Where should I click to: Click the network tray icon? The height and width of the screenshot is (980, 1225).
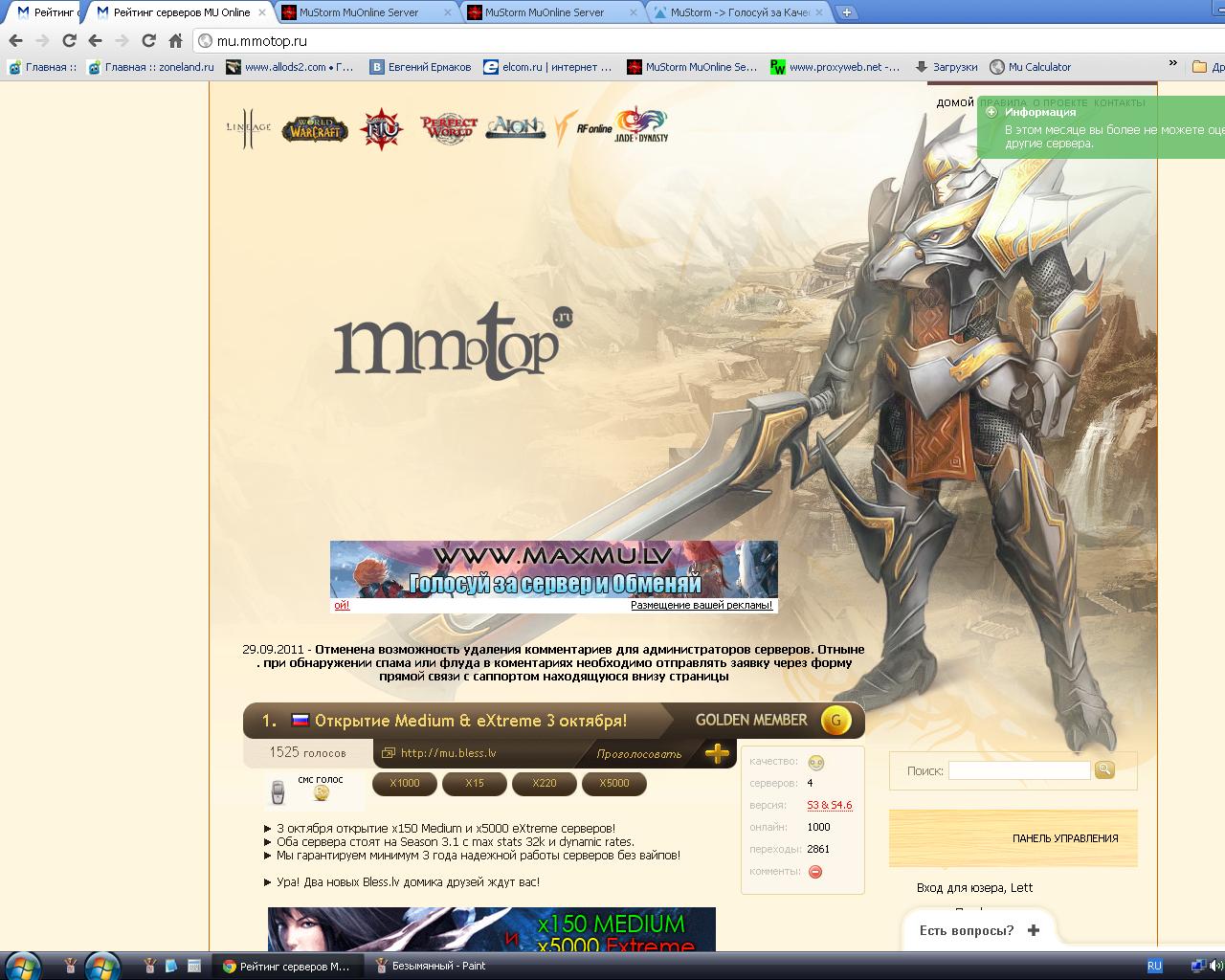tap(1198, 966)
